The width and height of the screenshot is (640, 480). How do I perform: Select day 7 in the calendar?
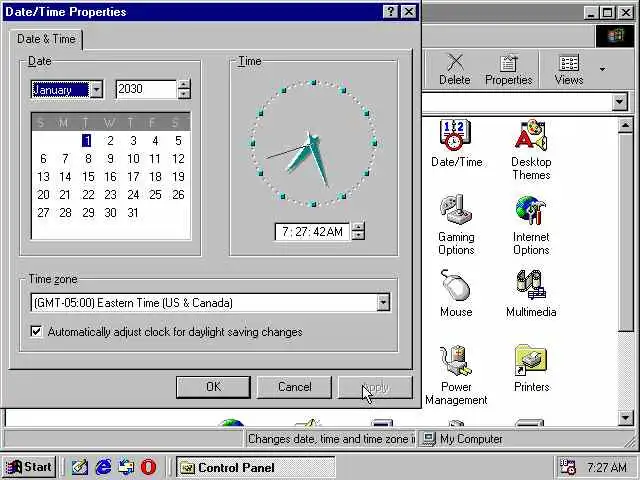(x=65, y=158)
